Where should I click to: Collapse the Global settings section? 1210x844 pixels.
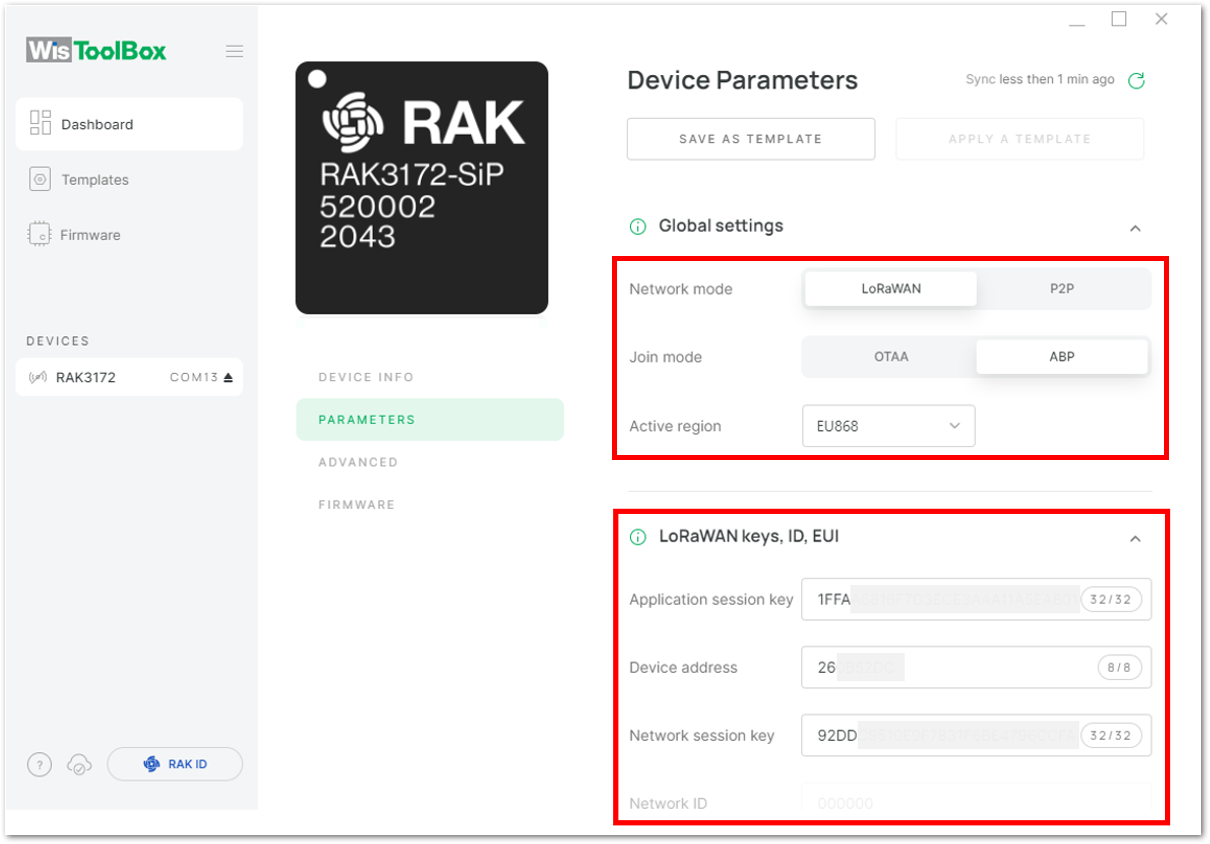pyautogui.click(x=1135, y=228)
